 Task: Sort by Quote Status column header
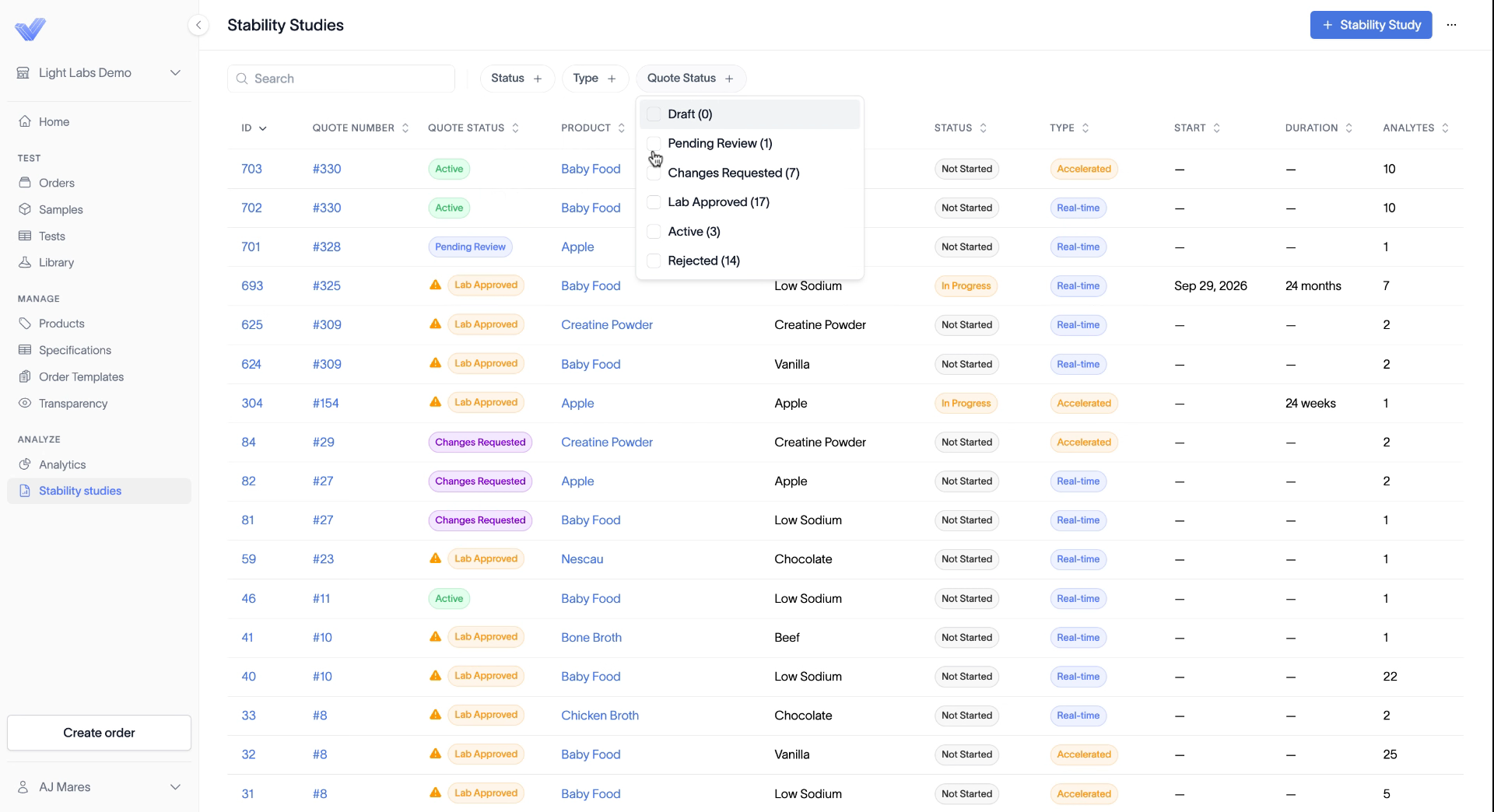point(473,128)
